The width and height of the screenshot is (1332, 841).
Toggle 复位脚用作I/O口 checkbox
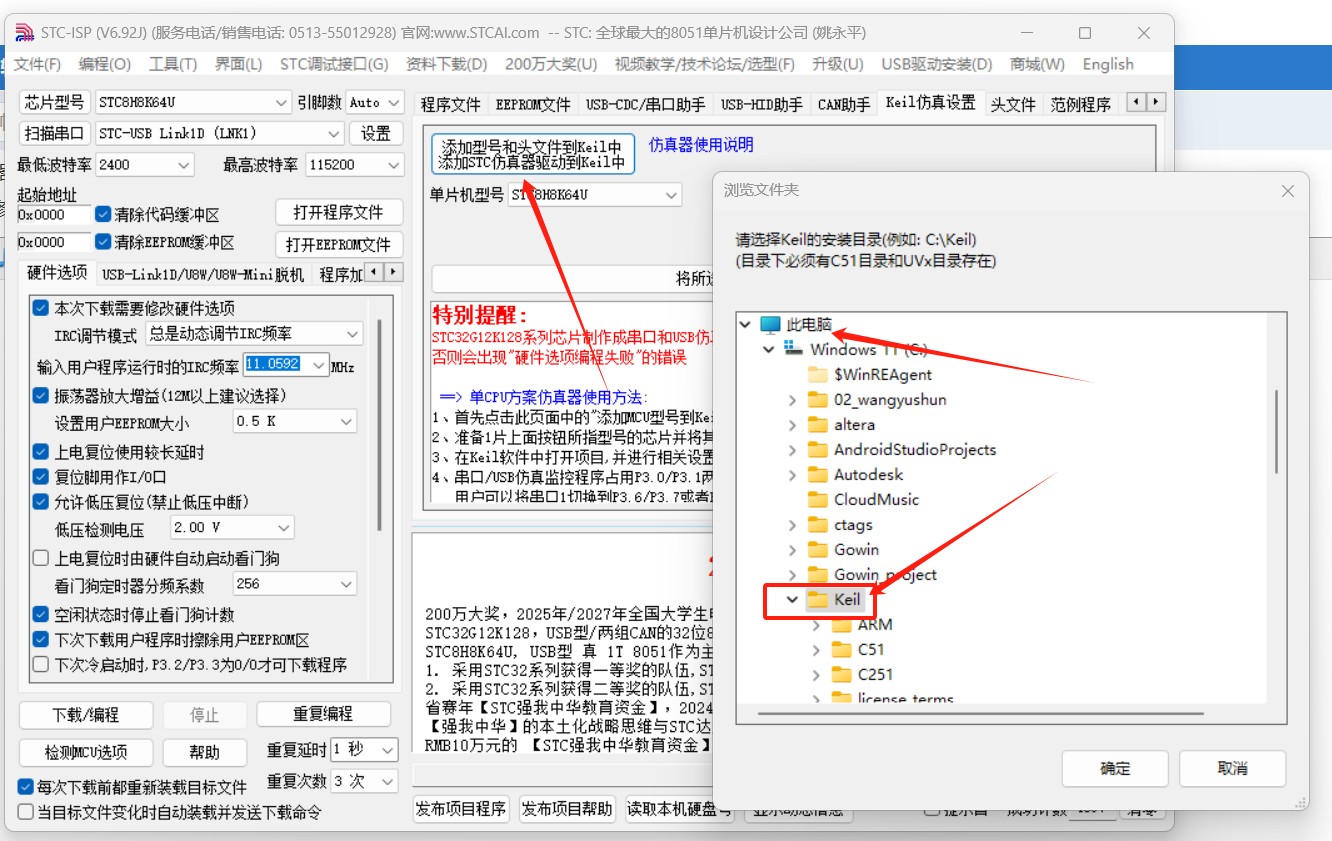pos(41,477)
